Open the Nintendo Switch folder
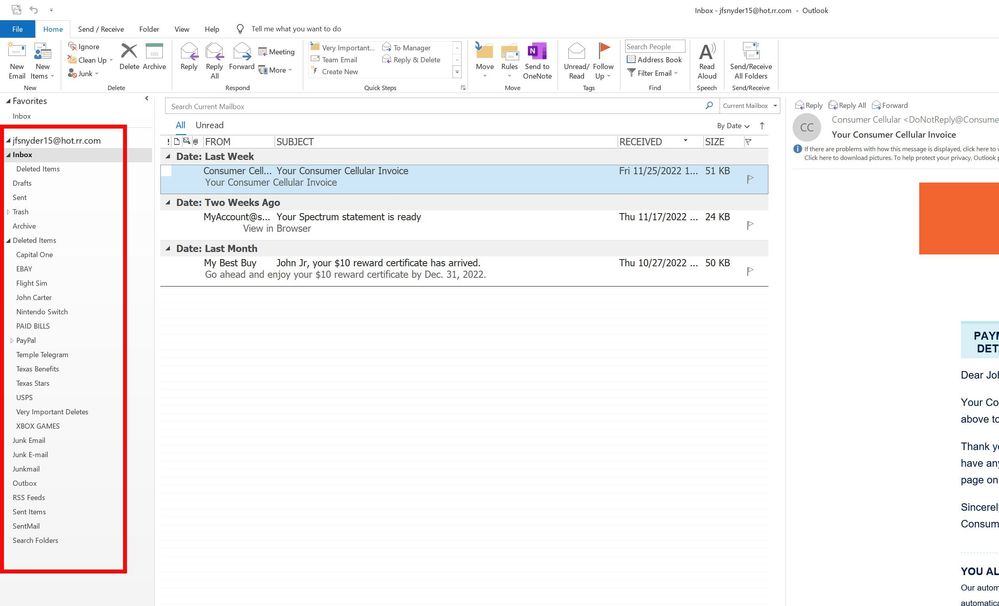This screenshot has height=606, width=999. tap(41, 312)
